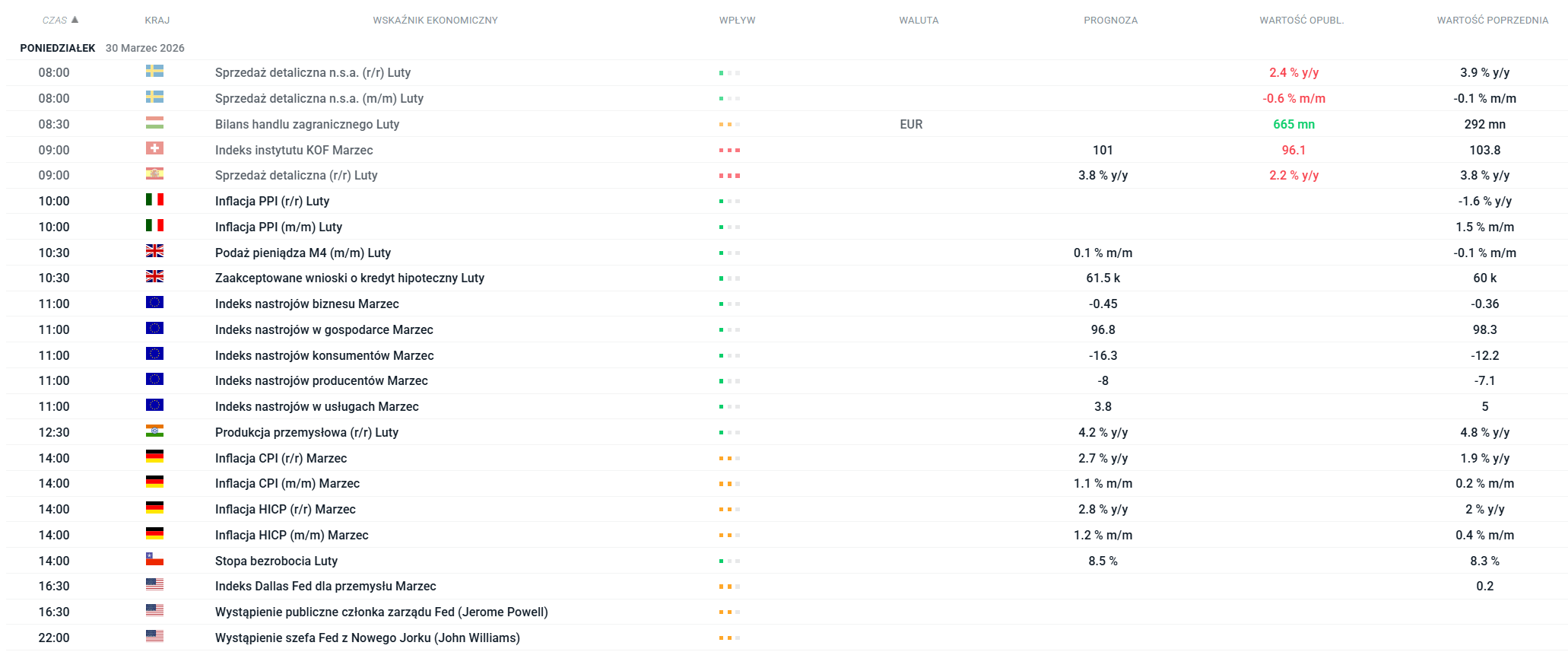1568x652 pixels.
Task: Click the KRAJ column header
Action: coord(157,21)
